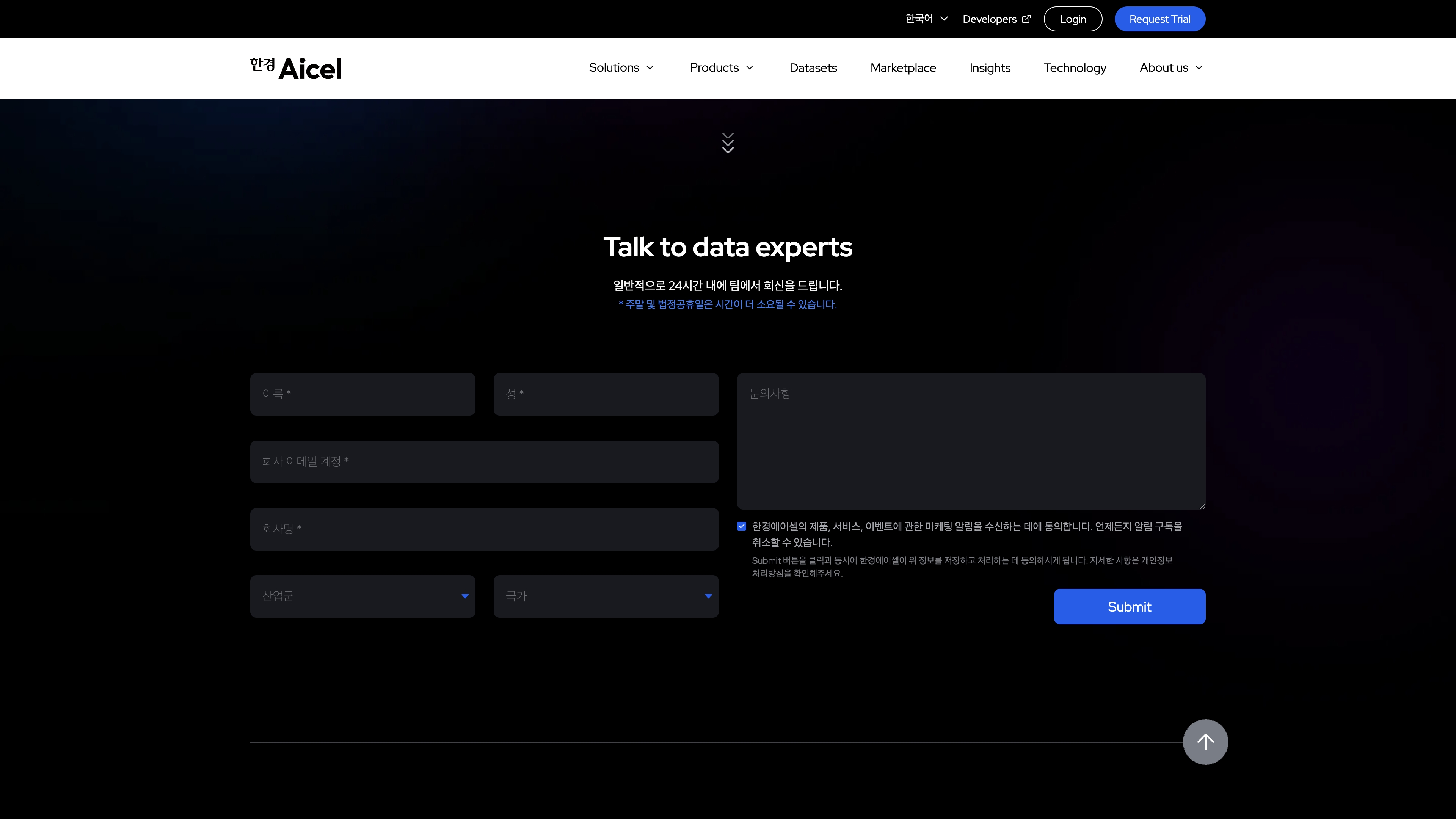Viewport: 1456px width, 819px height.
Task: Open the 국가 country dropdown
Action: (x=606, y=596)
